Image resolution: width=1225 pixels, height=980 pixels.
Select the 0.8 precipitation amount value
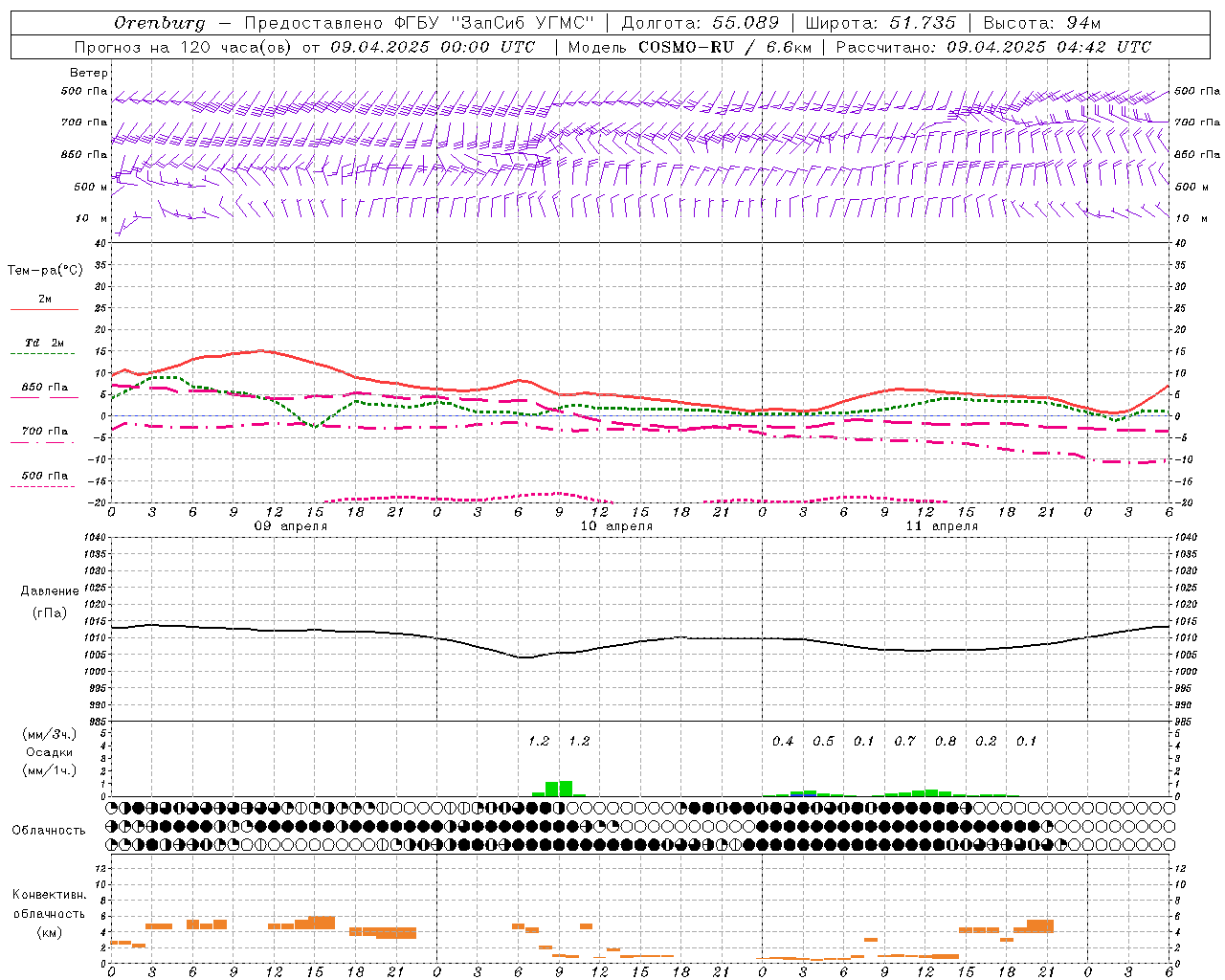946,741
